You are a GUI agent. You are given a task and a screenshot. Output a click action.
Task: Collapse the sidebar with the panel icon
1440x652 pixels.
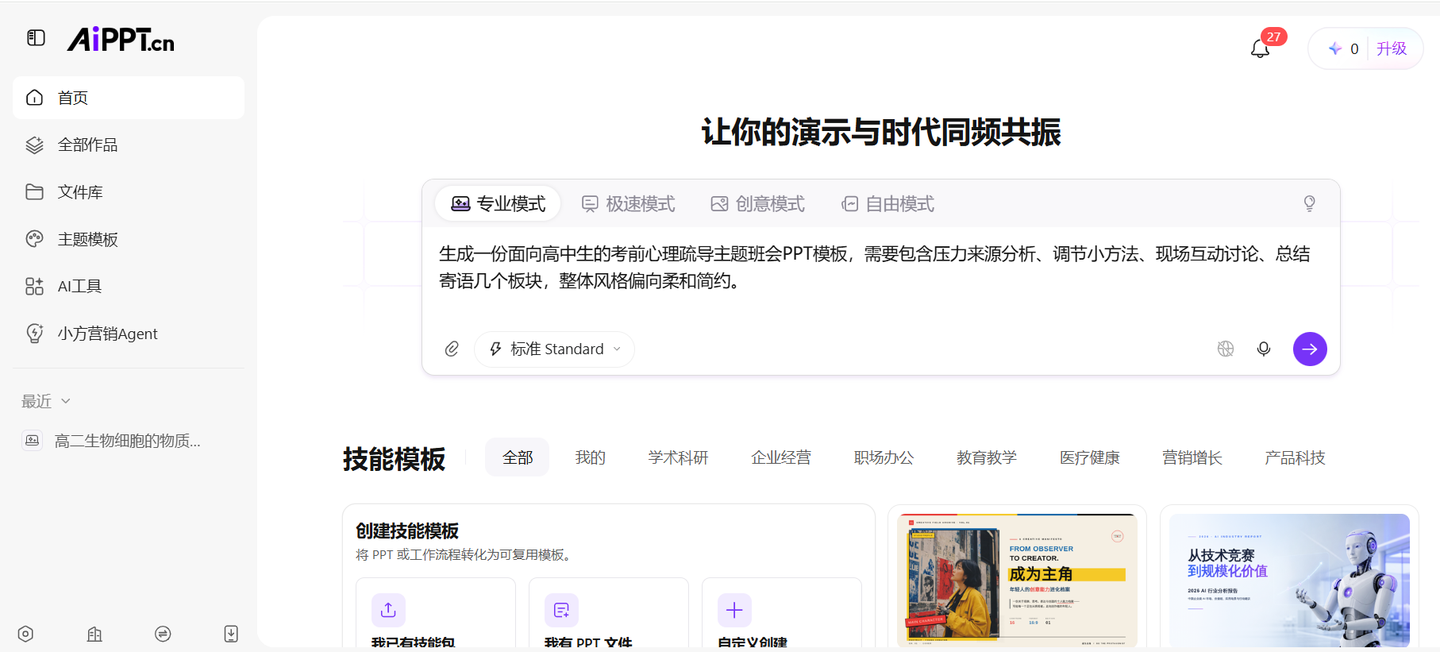[36, 38]
